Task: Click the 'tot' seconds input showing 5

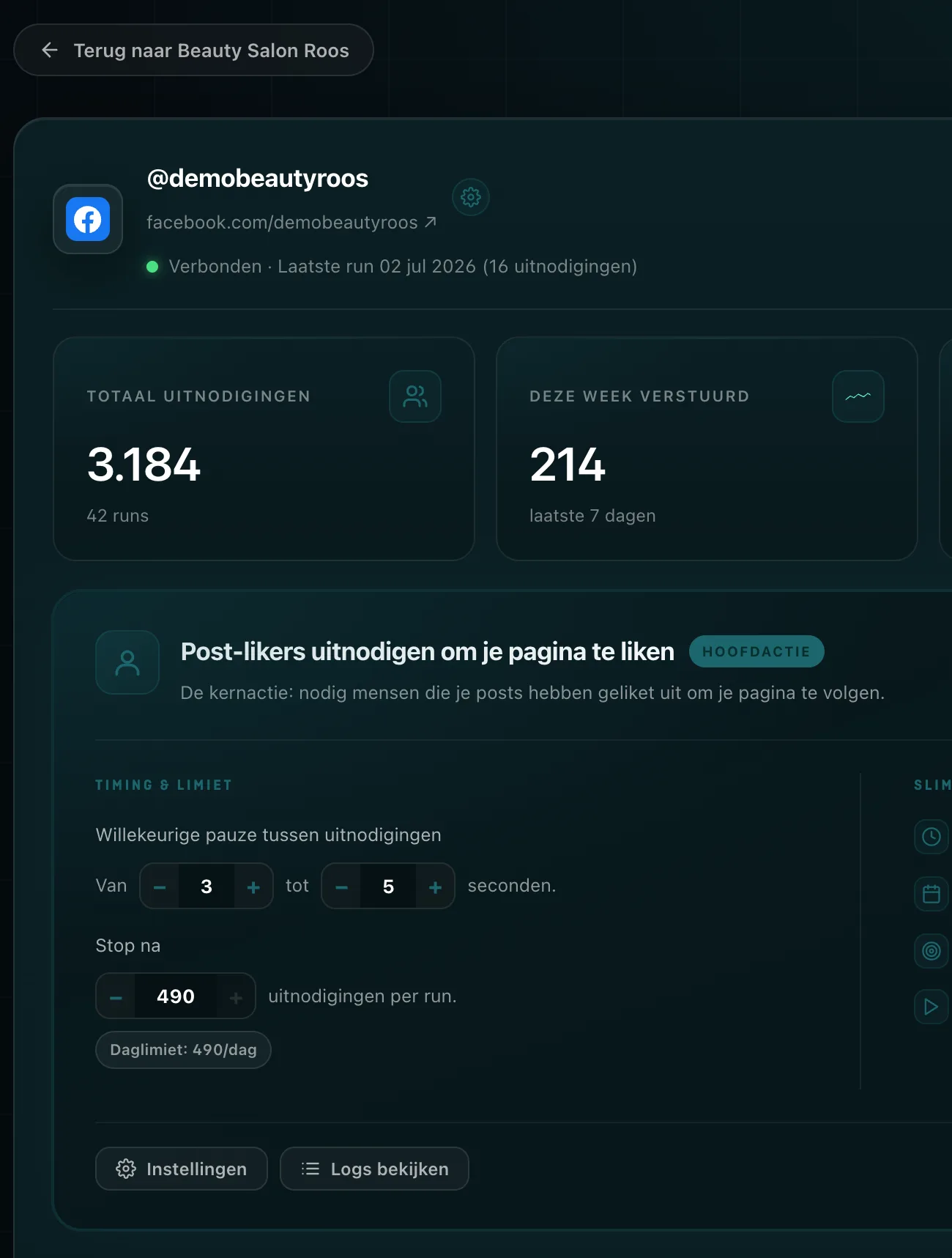Action: (x=388, y=887)
